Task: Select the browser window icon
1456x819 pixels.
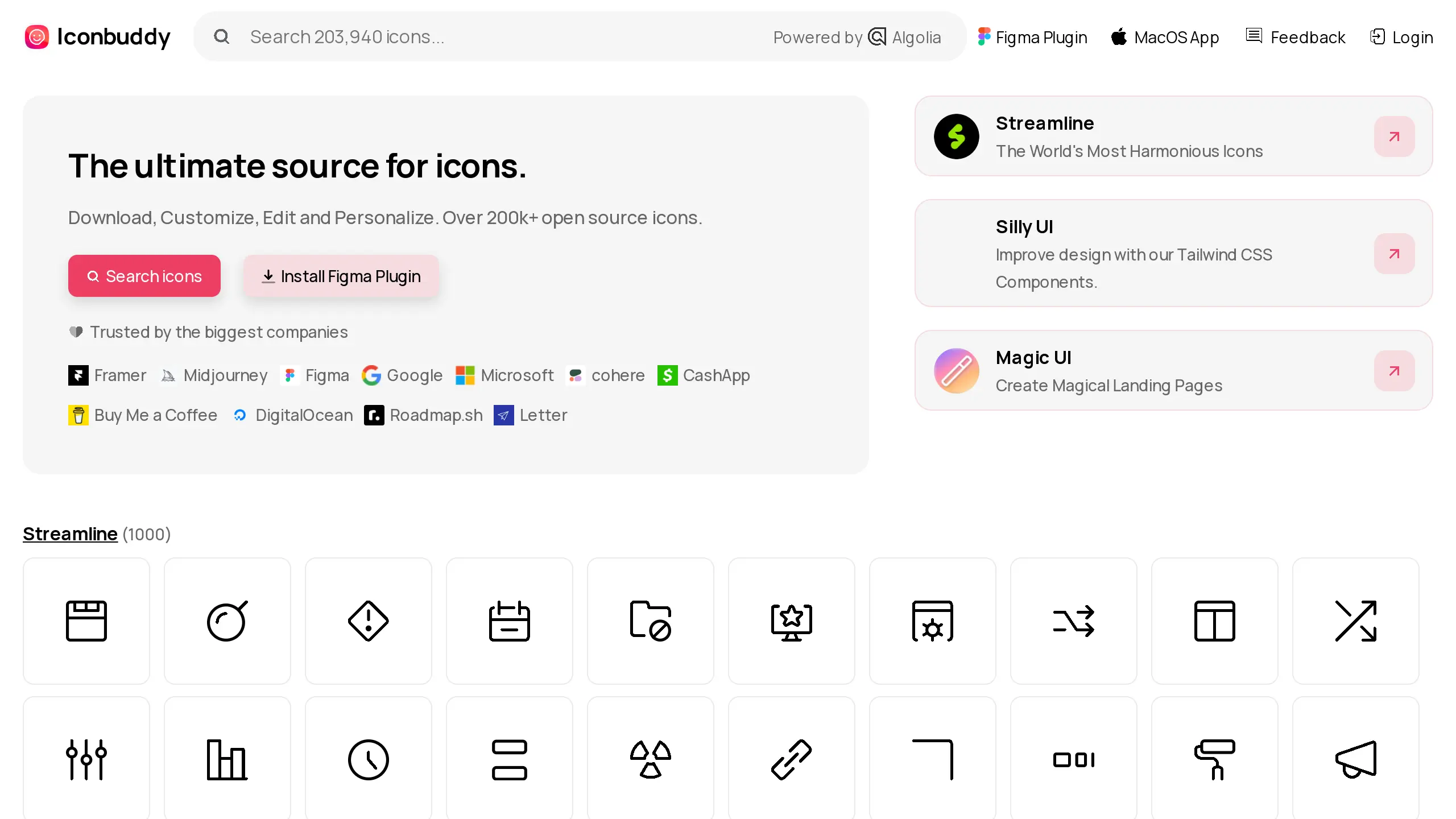Action: (86, 620)
